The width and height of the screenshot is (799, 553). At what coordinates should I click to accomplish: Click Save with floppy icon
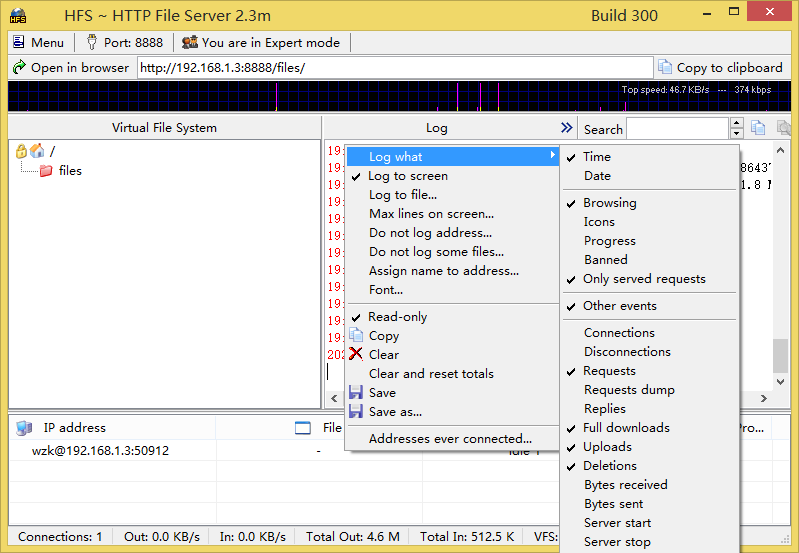point(452,393)
